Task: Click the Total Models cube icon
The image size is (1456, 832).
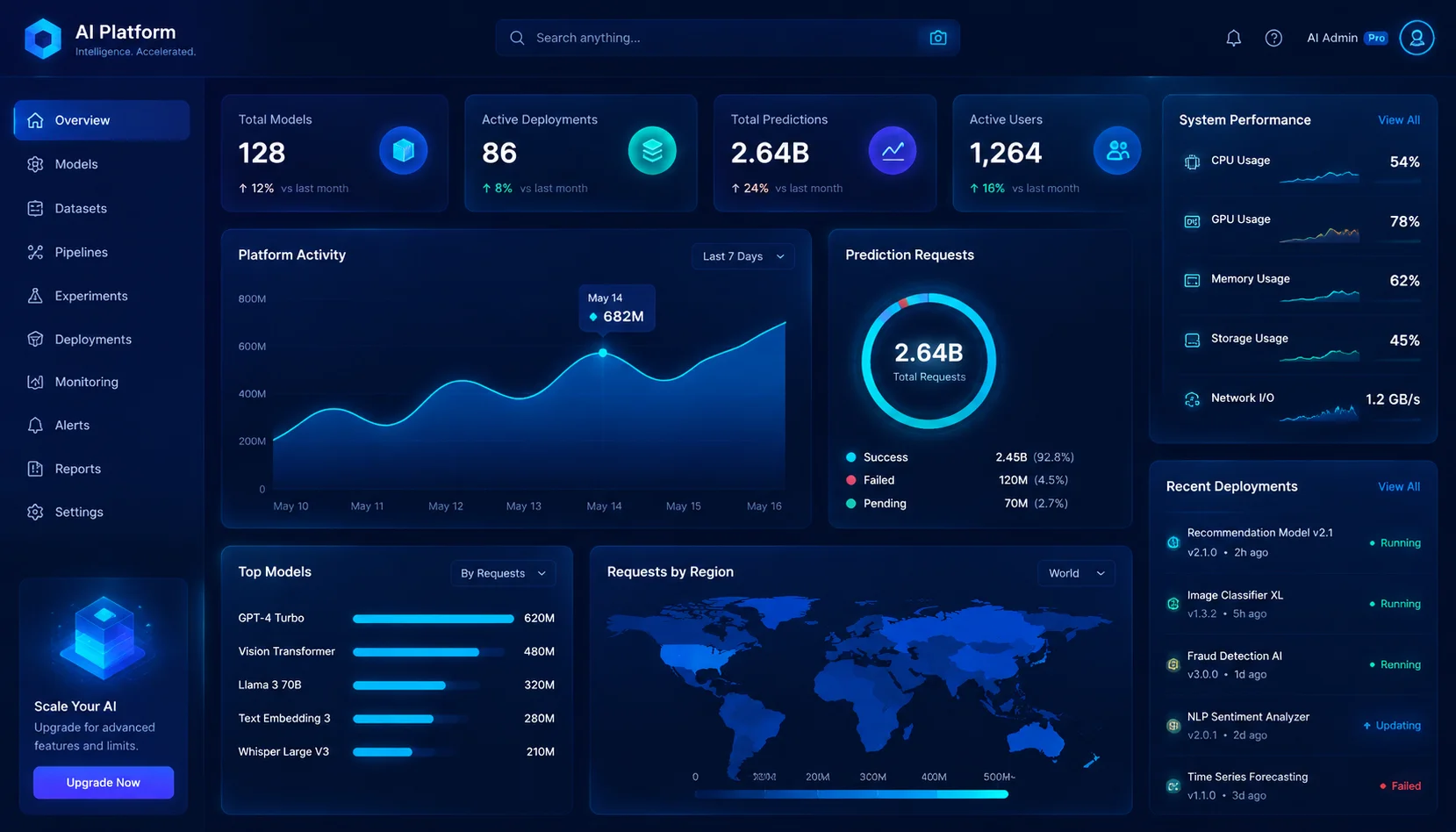Action: tap(404, 151)
